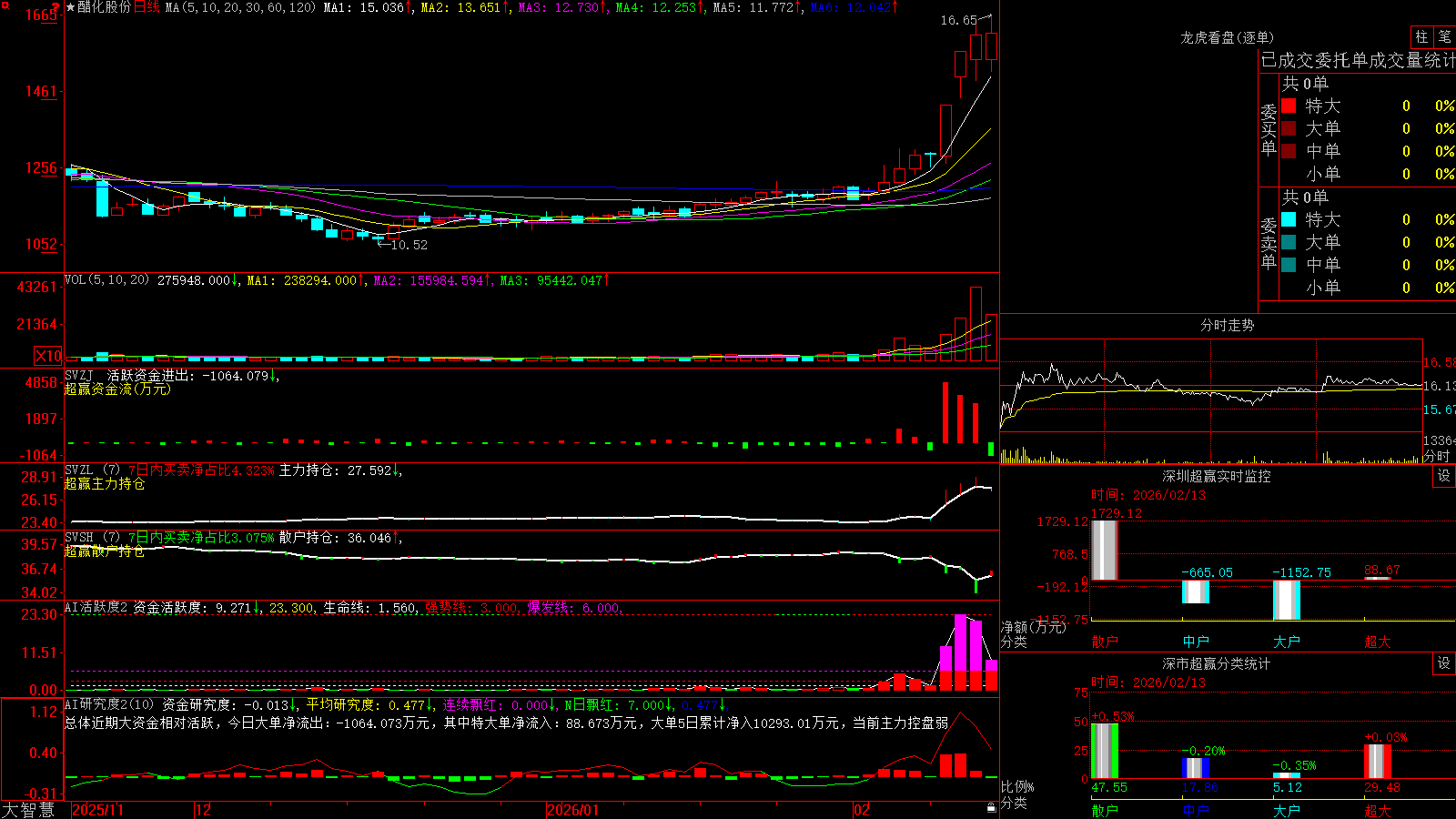
Task: Click the teal 大单 swatch under 委卖单
Action: [x=1289, y=242]
